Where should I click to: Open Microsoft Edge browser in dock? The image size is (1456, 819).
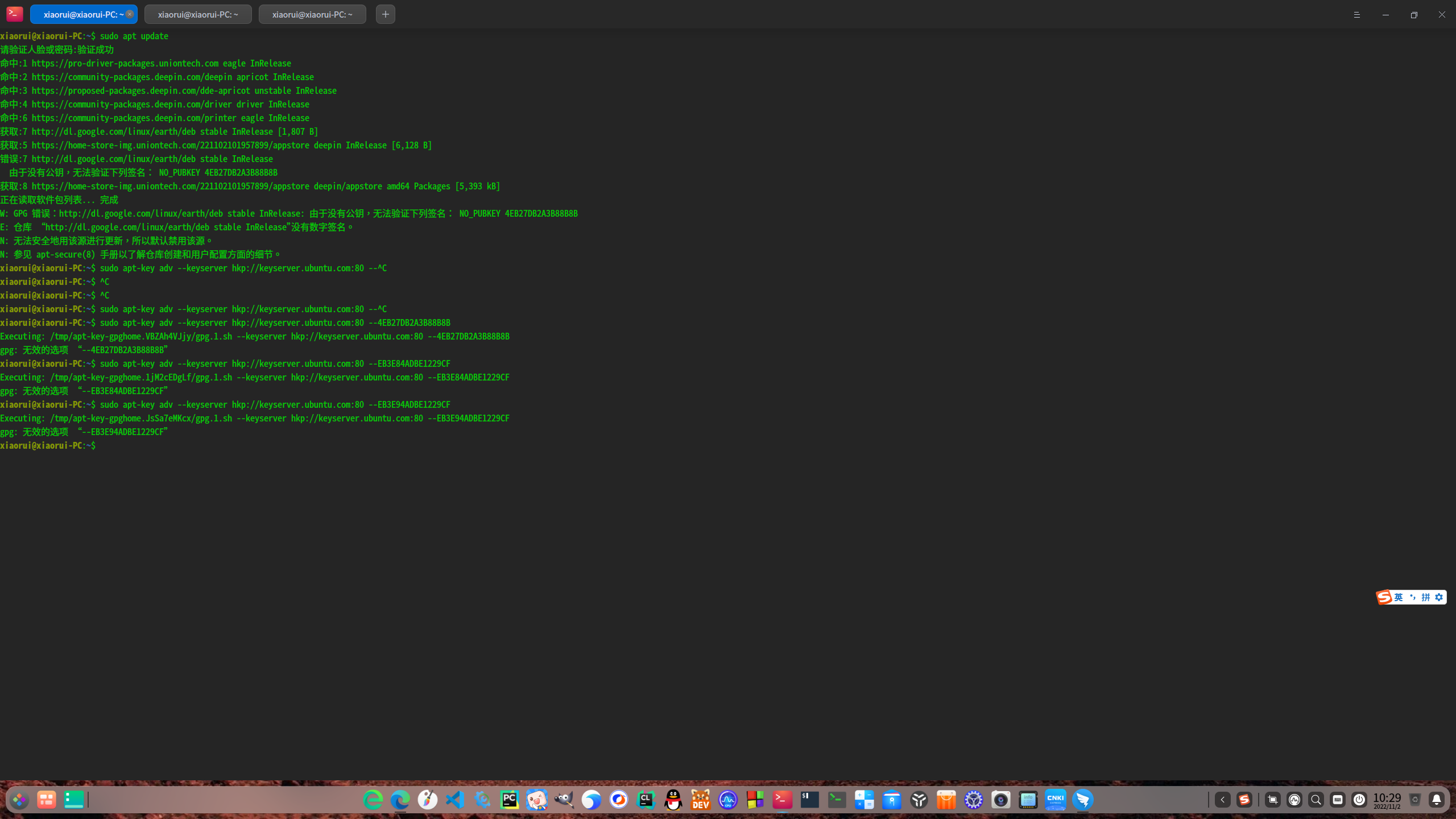(x=400, y=800)
